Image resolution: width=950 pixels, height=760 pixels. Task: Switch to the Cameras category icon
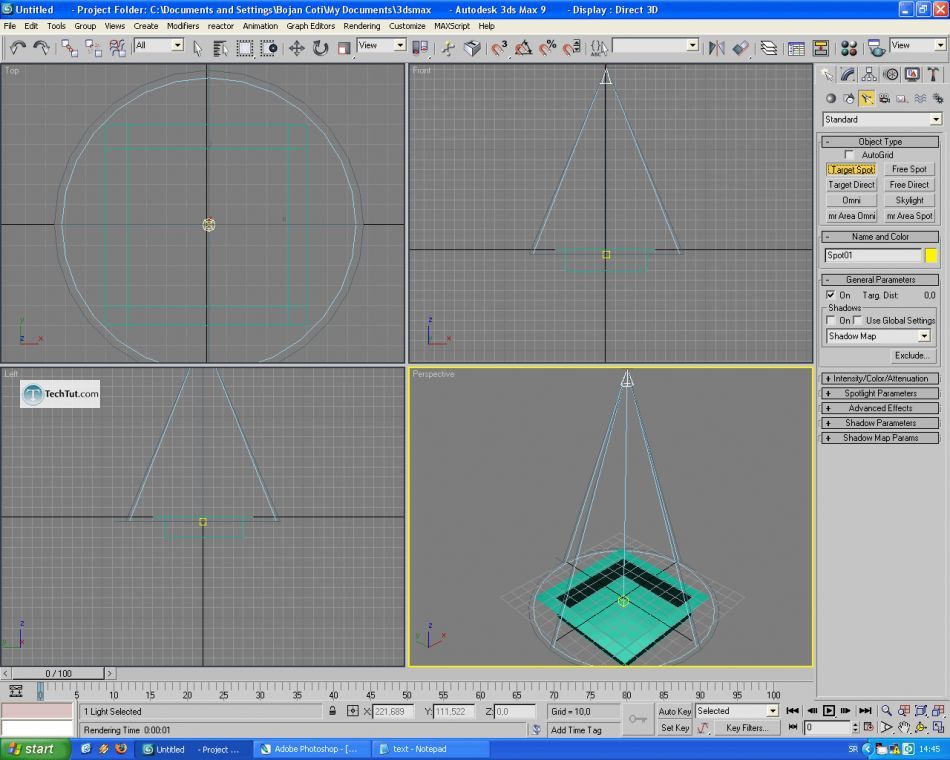coord(884,99)
